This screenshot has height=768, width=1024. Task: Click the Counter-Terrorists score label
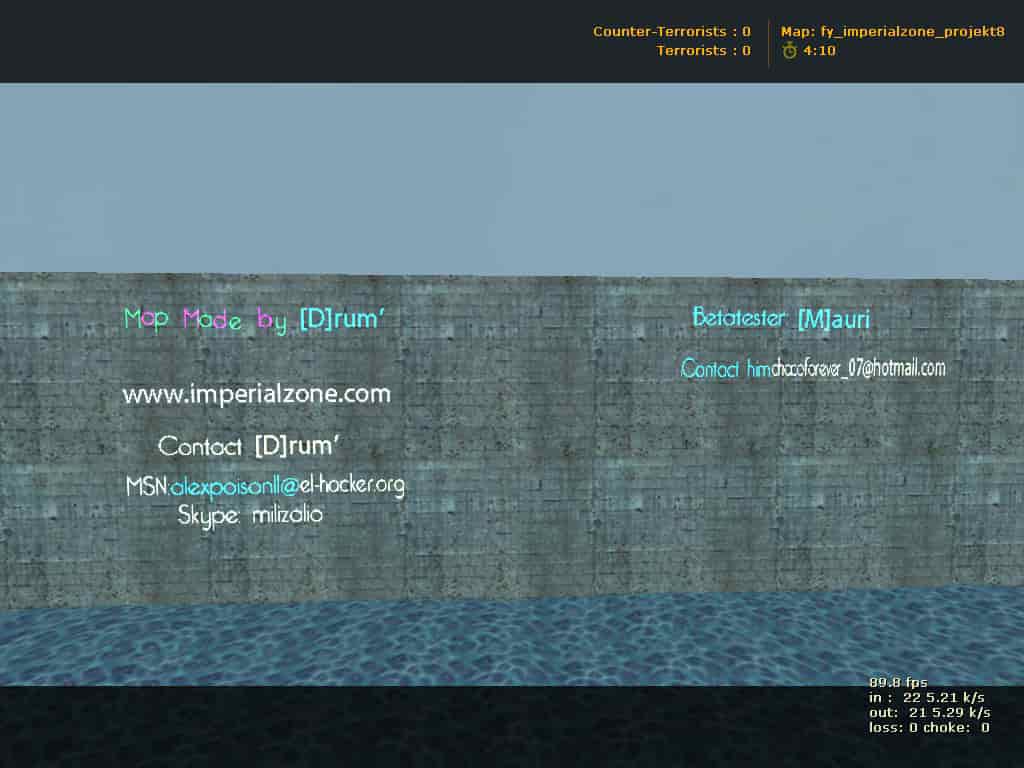click(671, 31)
